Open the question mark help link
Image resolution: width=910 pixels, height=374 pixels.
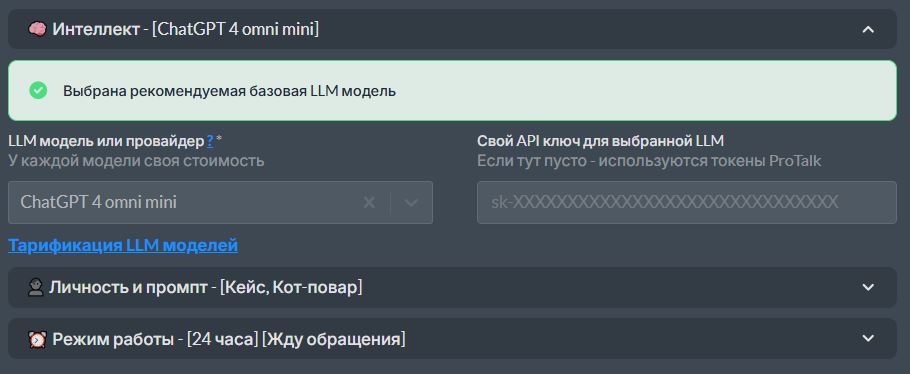210,141
